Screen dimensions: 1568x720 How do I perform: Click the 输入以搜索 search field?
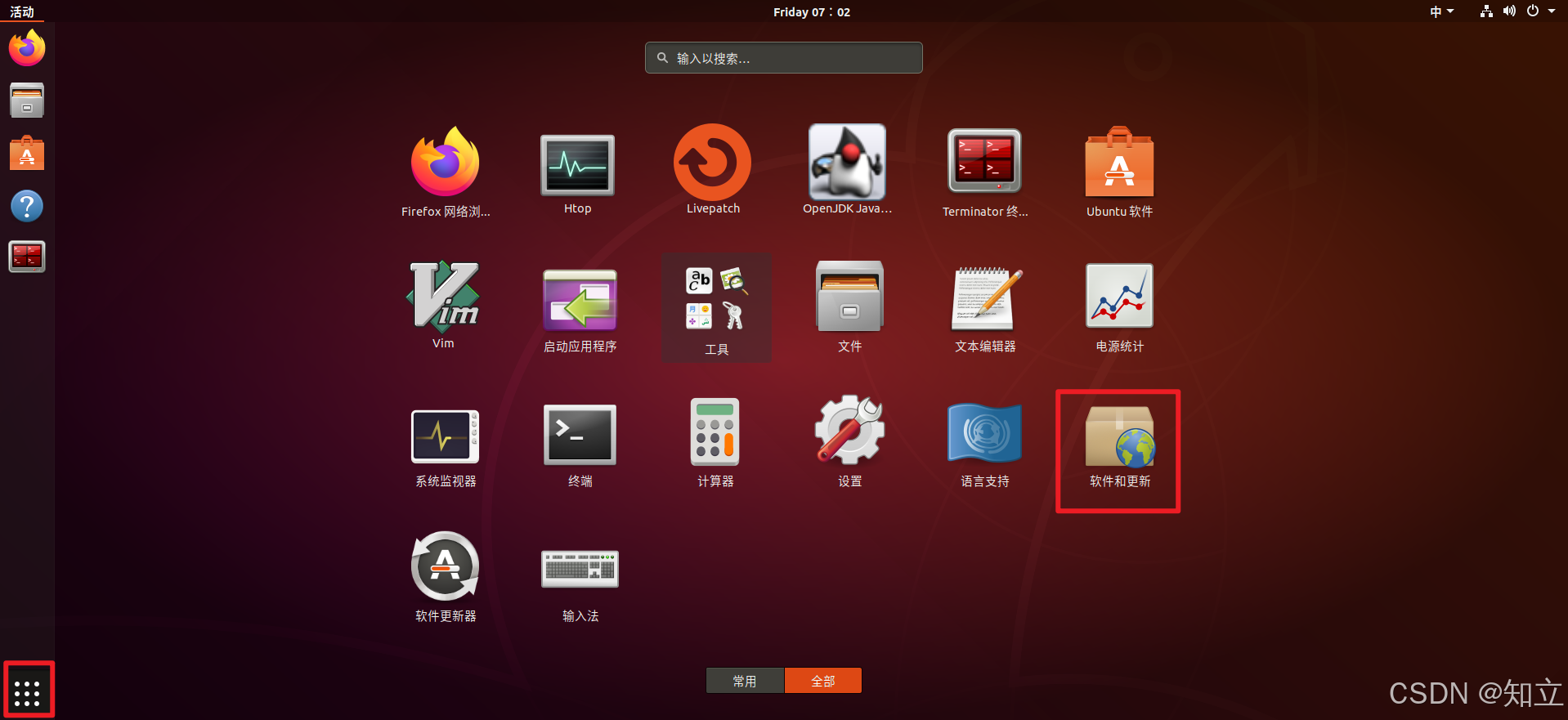(x=784, y=58)
